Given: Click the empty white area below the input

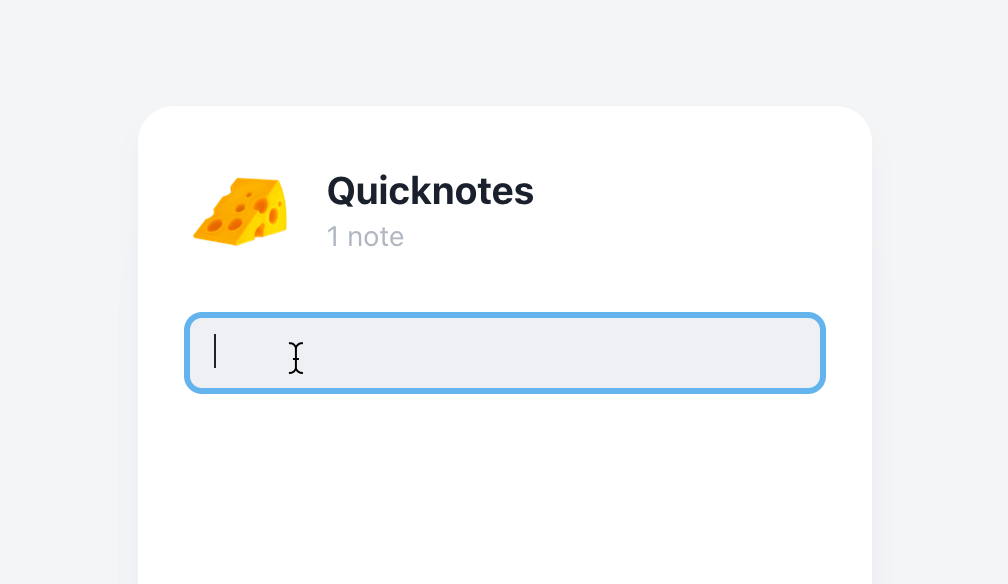Looking at the screenshot, I should [505, 489].
